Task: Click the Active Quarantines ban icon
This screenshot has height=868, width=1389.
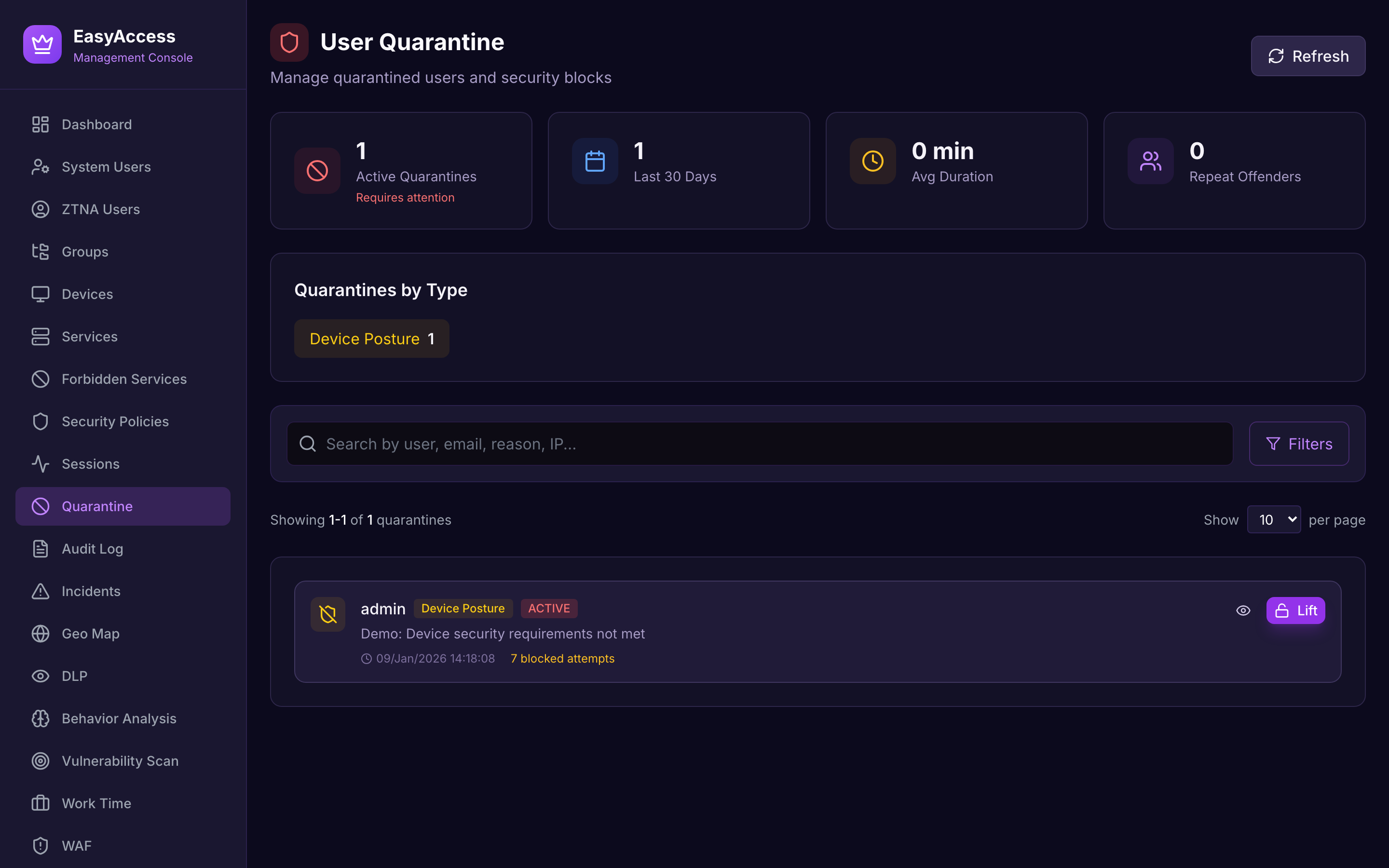Action: click(x=317, y=171)
